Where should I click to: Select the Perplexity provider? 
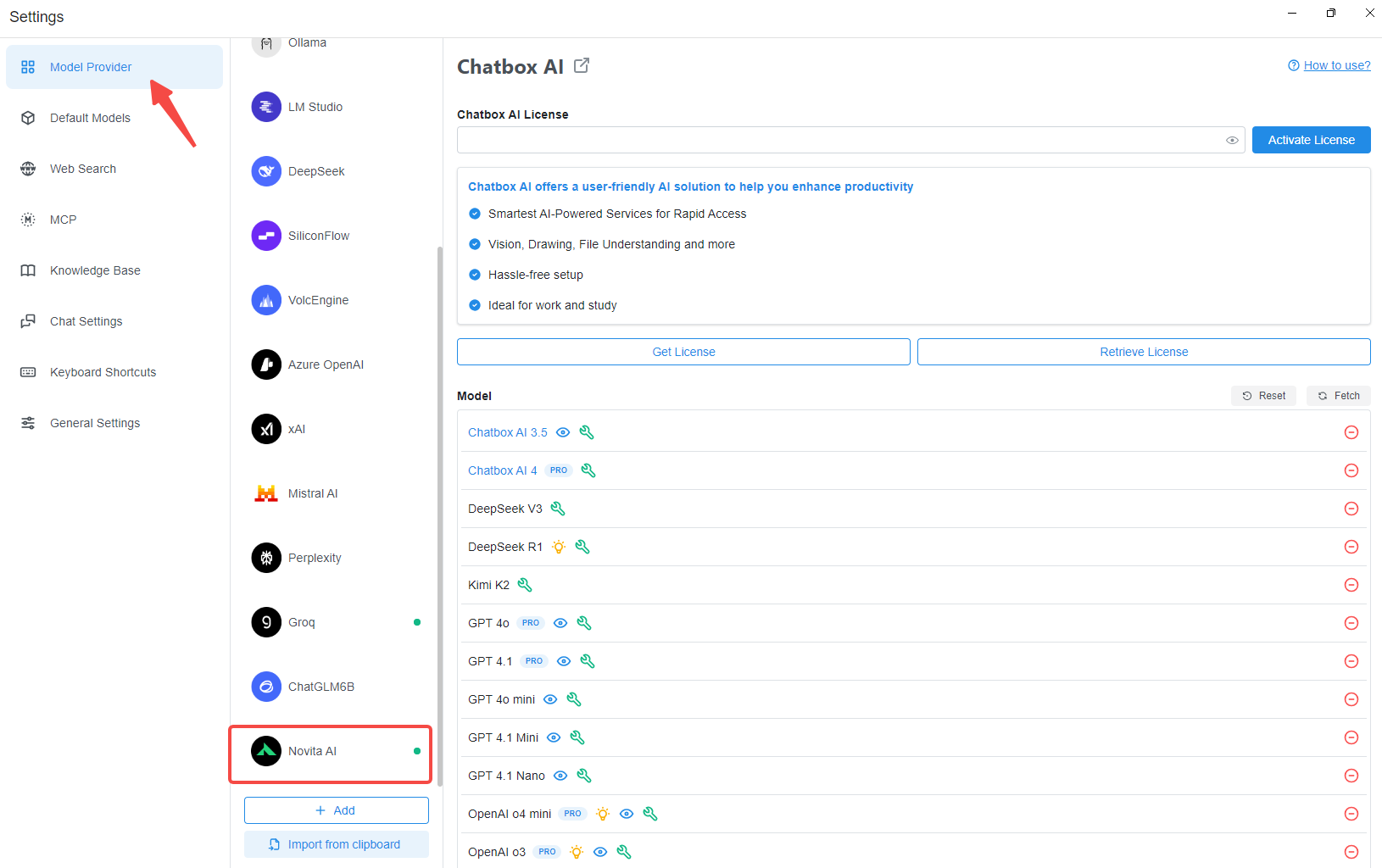point(337,558)
